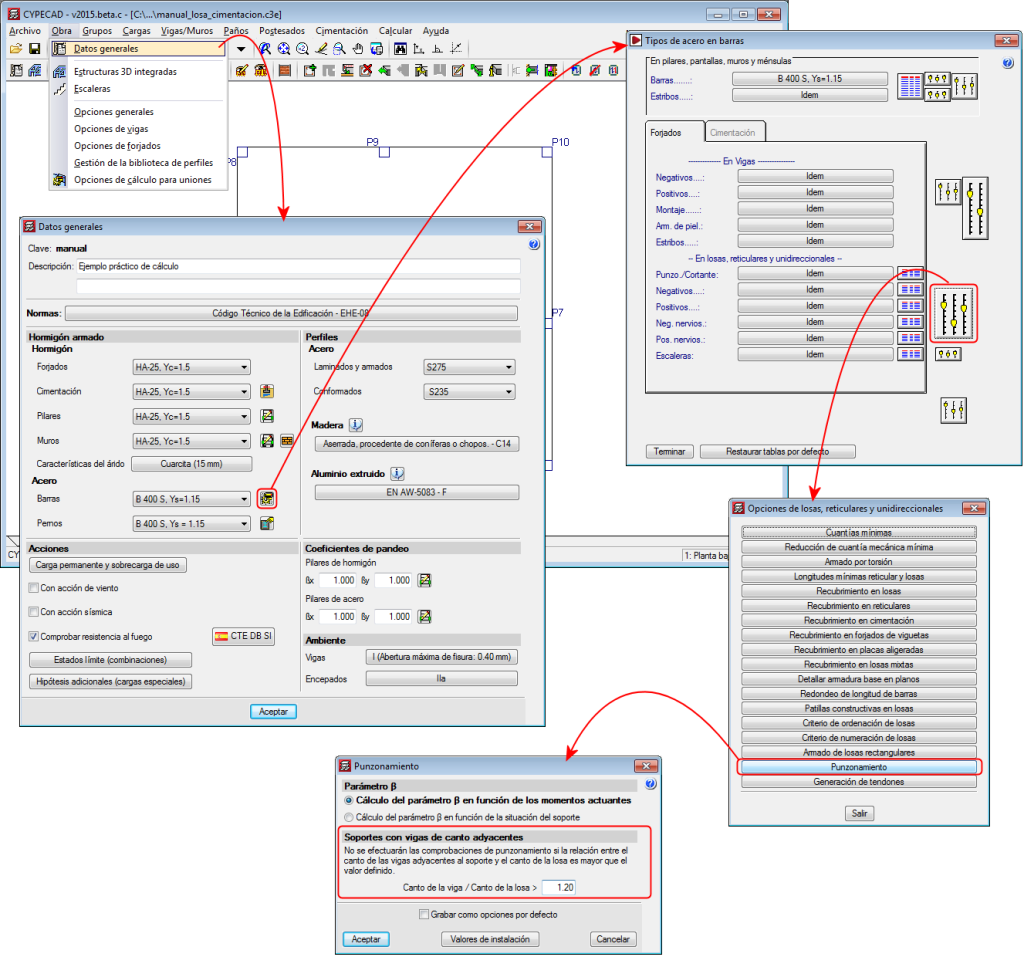Click the red X delete toolbar icon
The width and height of the screenshot is (1024, 957).
pos(366,71)
